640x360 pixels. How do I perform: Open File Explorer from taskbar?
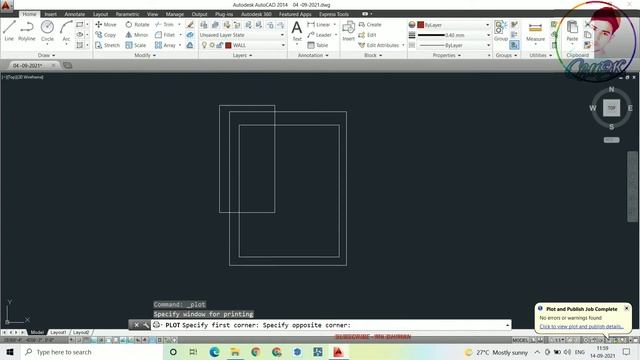click(x=235, y=352)
